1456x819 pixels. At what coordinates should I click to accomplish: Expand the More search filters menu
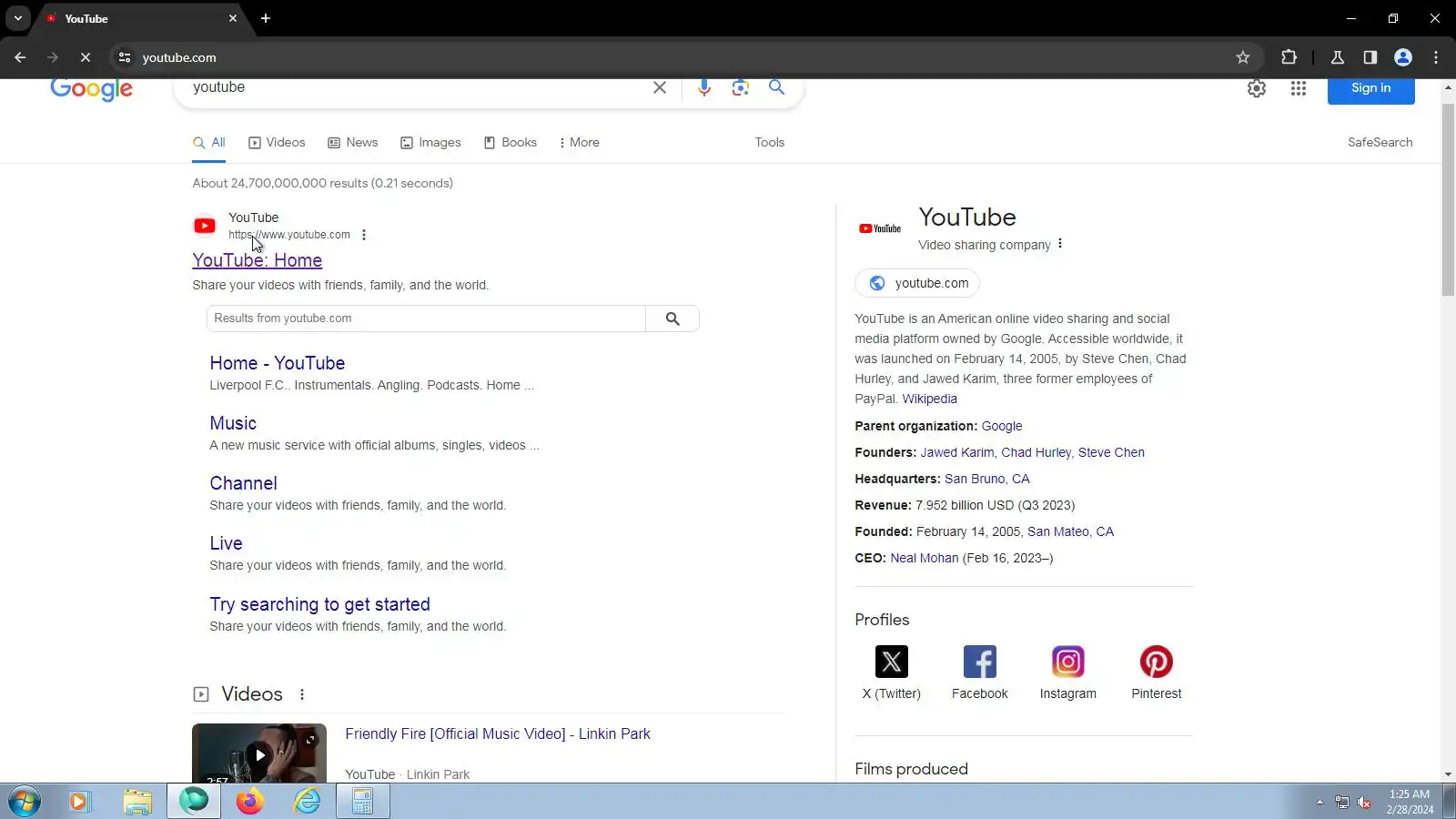click(580, 143)
